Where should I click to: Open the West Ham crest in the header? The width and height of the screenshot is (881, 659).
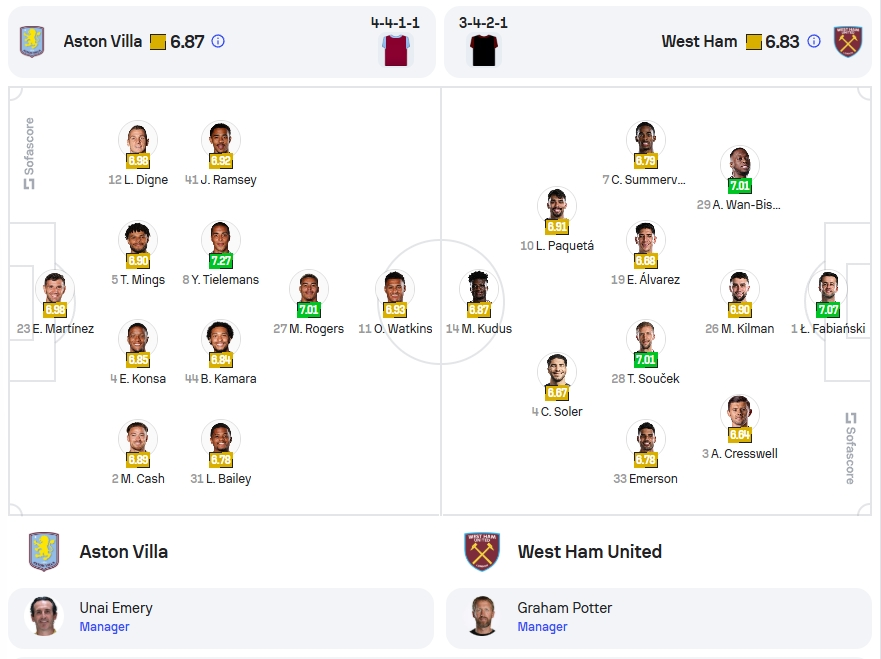[x=848, y=42]
